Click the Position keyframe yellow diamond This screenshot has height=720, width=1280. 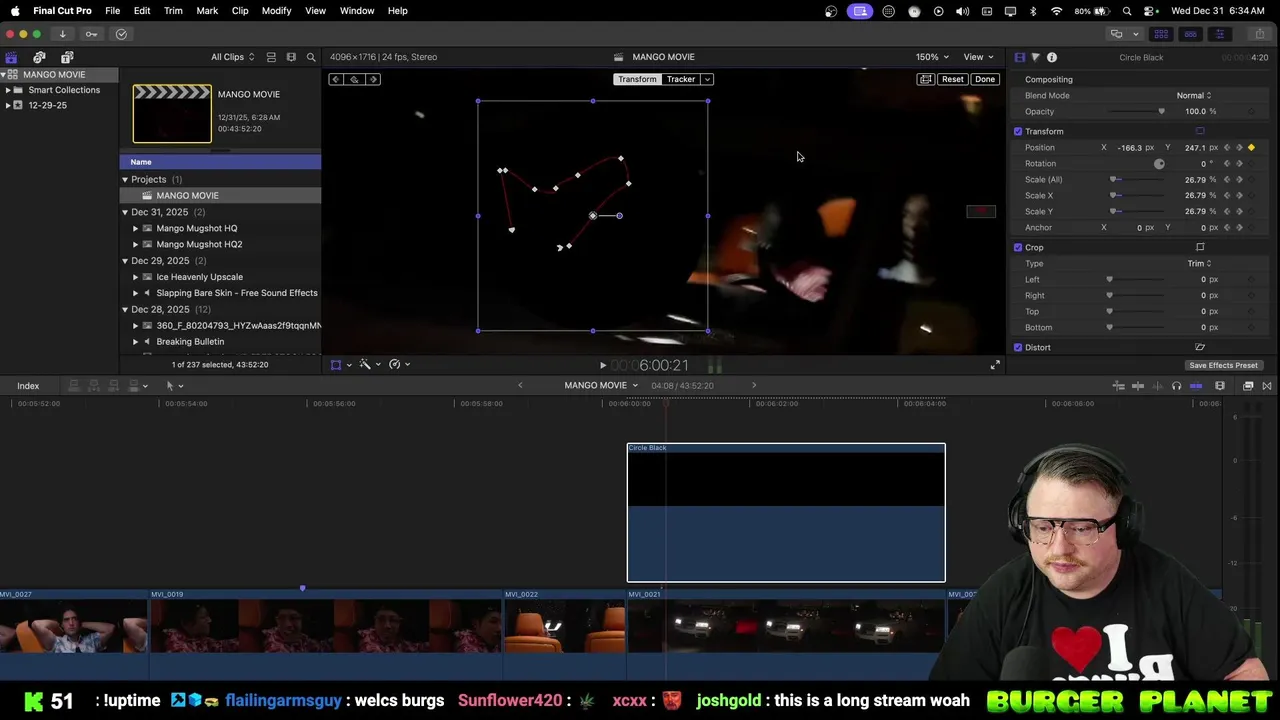1251,147
